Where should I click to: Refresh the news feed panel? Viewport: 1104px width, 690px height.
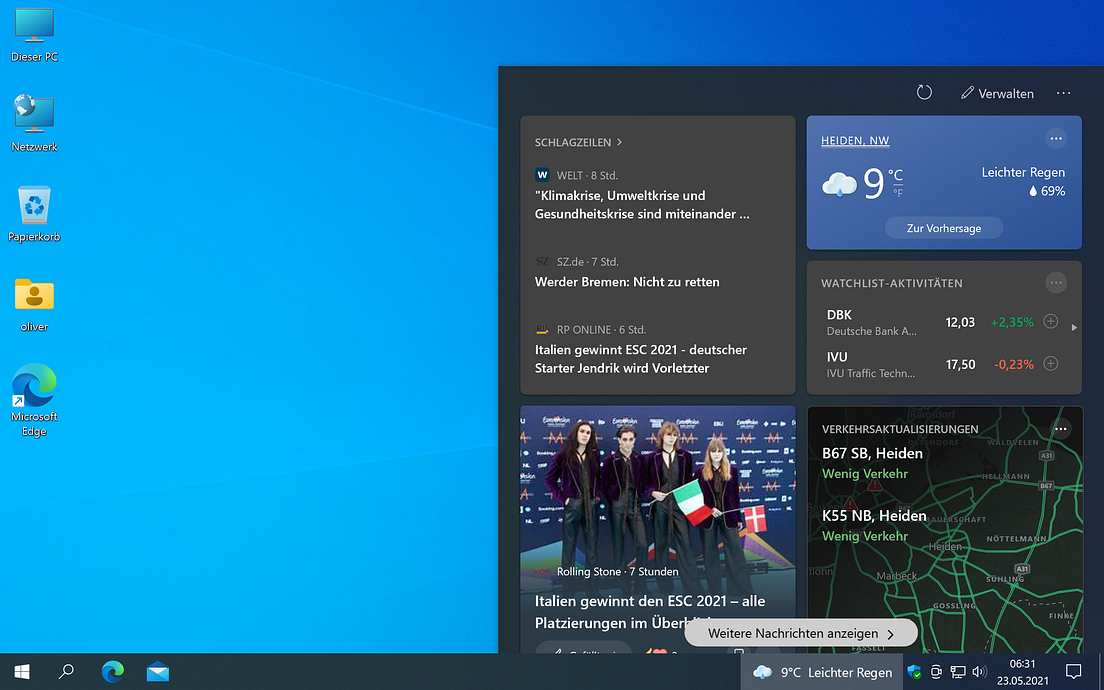tap(924, 92)
